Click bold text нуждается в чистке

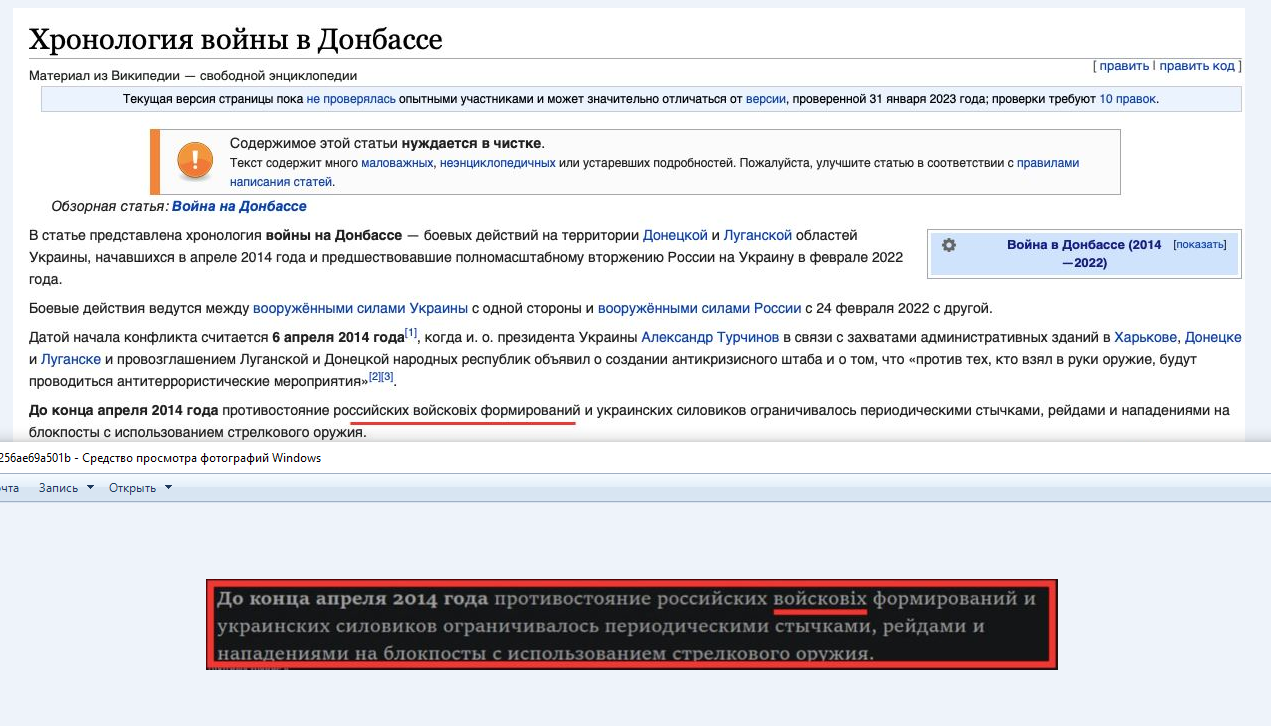click(472, 143)
